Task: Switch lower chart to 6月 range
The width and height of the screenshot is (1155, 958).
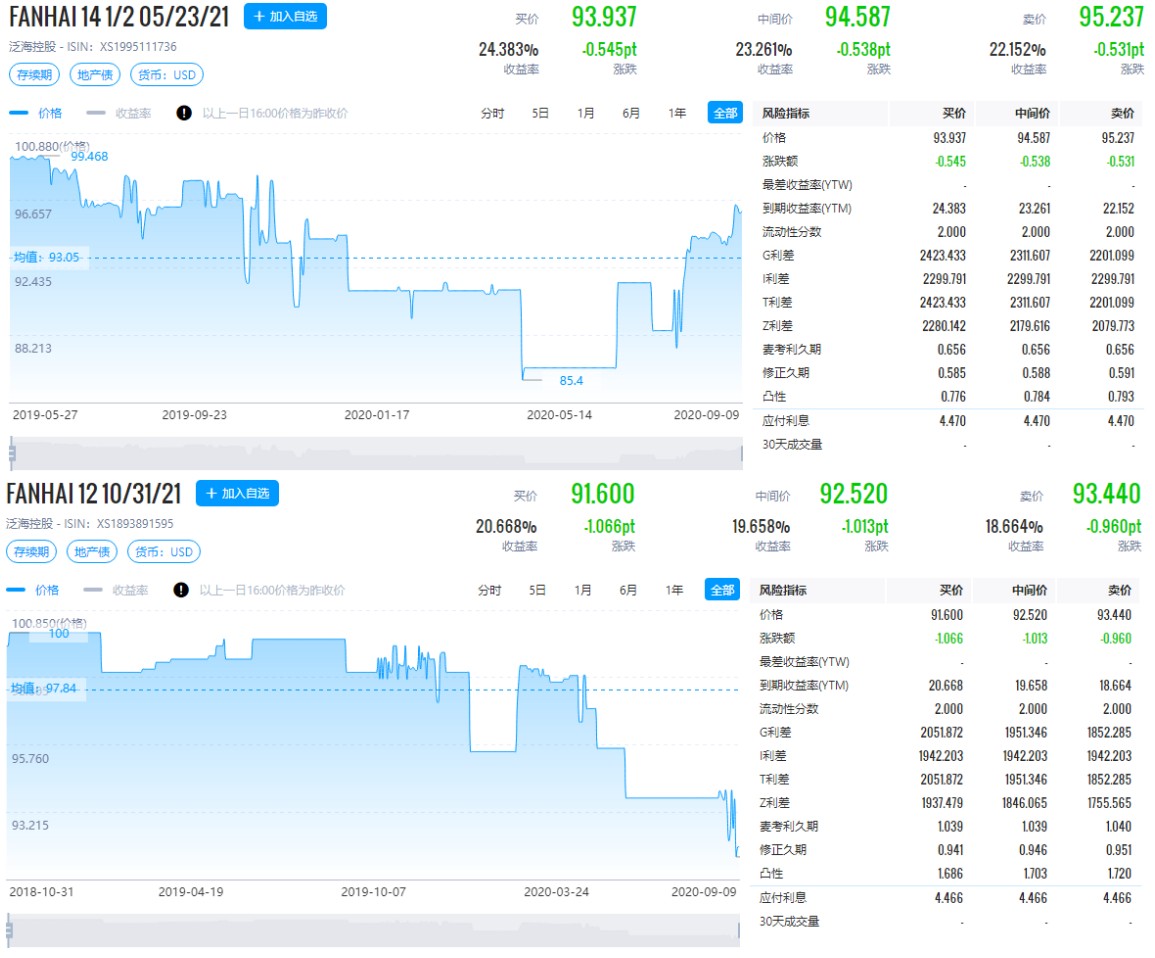Action: click(x=628, y=590)
